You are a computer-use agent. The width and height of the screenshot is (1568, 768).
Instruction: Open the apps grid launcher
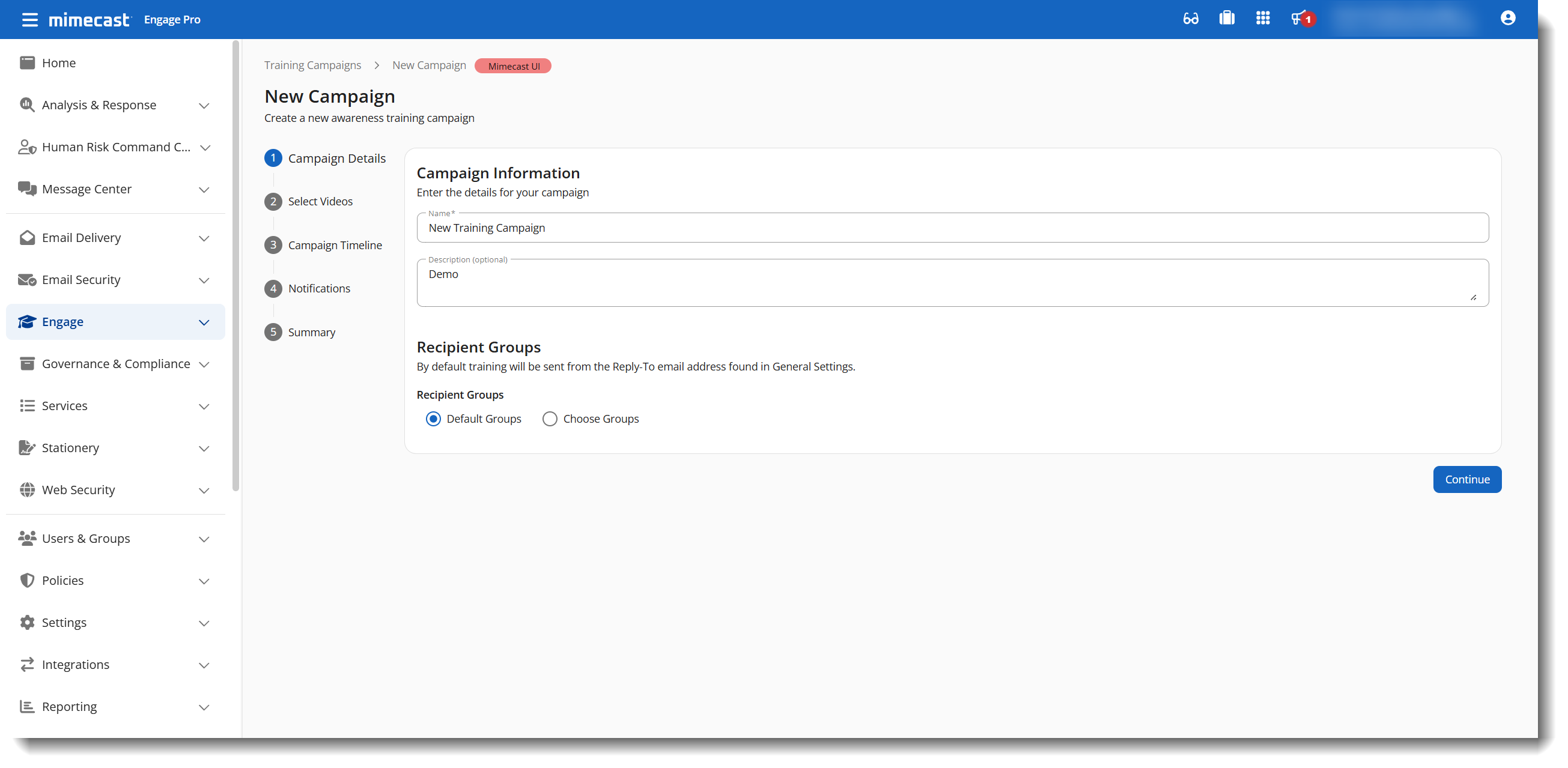[1263, 18]
